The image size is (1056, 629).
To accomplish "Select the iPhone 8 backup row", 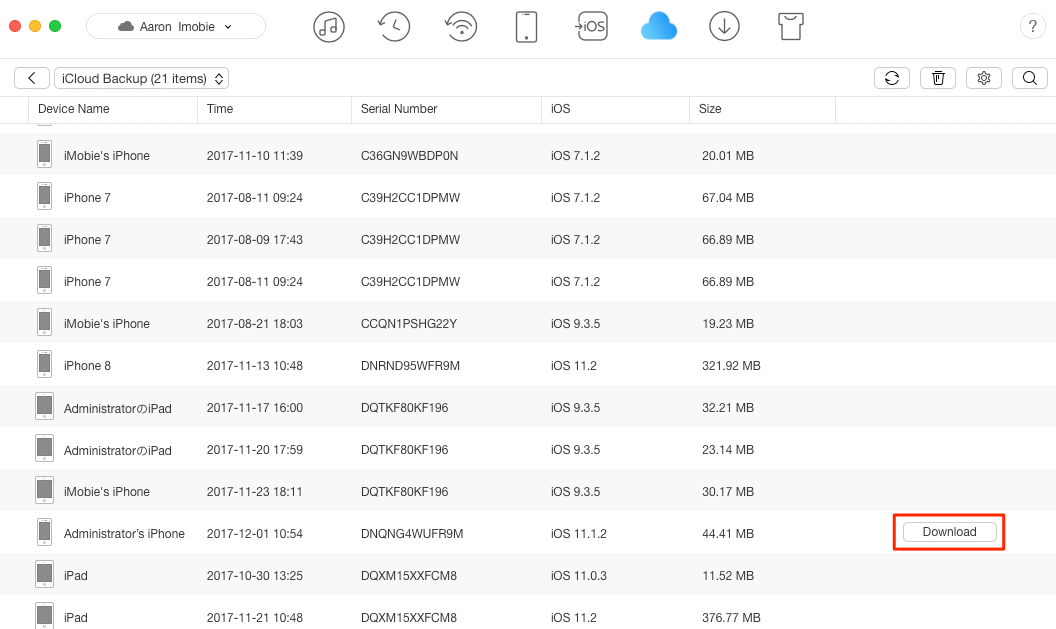I will 528,366.
